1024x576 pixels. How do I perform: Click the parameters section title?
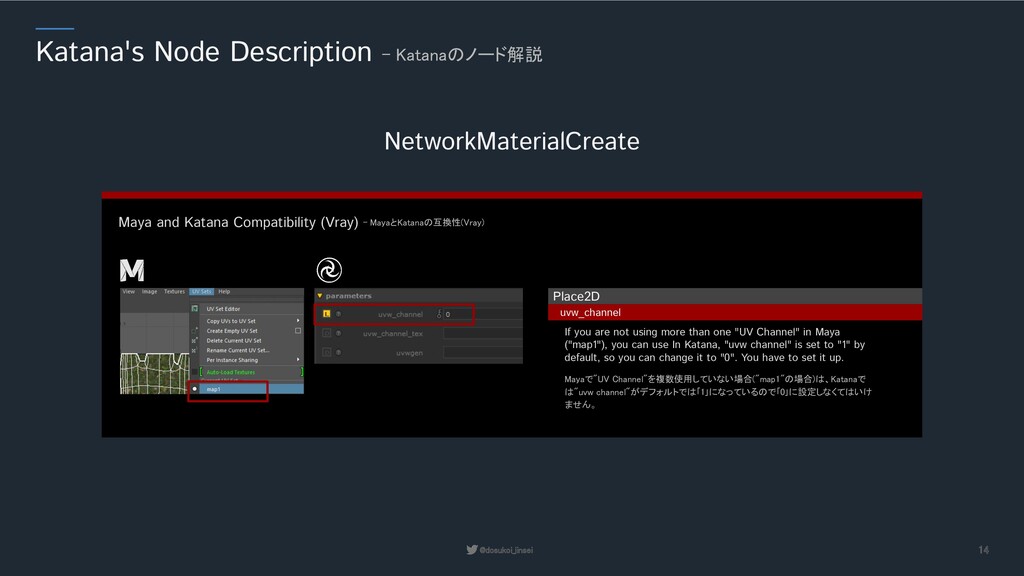point(349,296)
